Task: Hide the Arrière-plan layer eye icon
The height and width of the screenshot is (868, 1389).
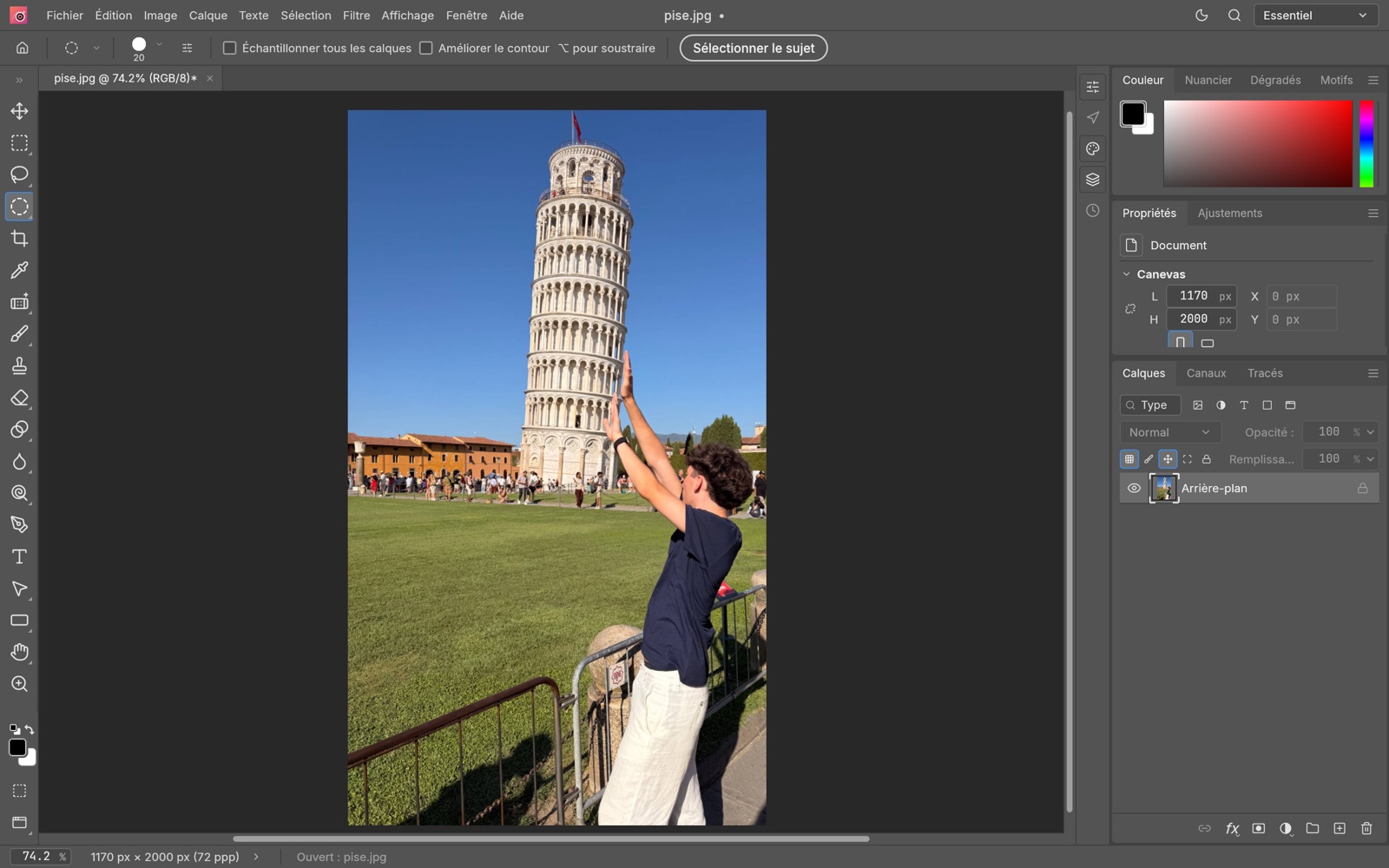Action: pyautogui.click(x=1134, y=488)
